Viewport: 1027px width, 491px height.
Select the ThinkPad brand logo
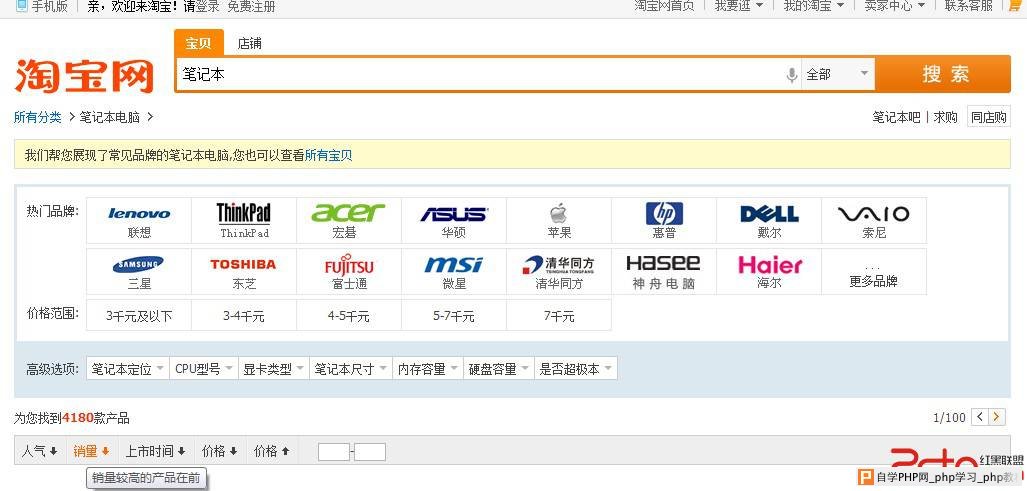point(244,213)
